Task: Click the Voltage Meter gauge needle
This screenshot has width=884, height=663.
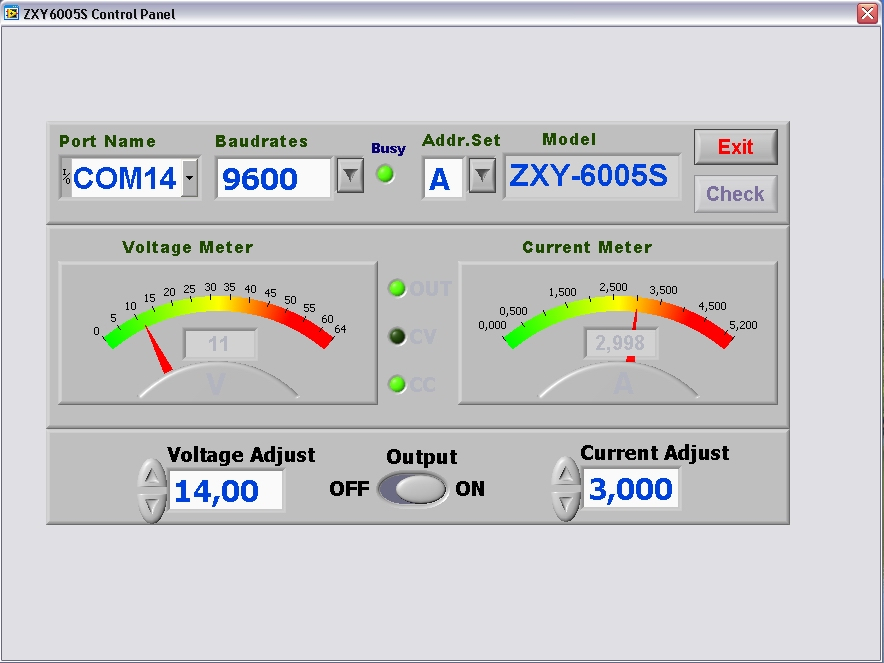Action: click(x=158, y=350)
